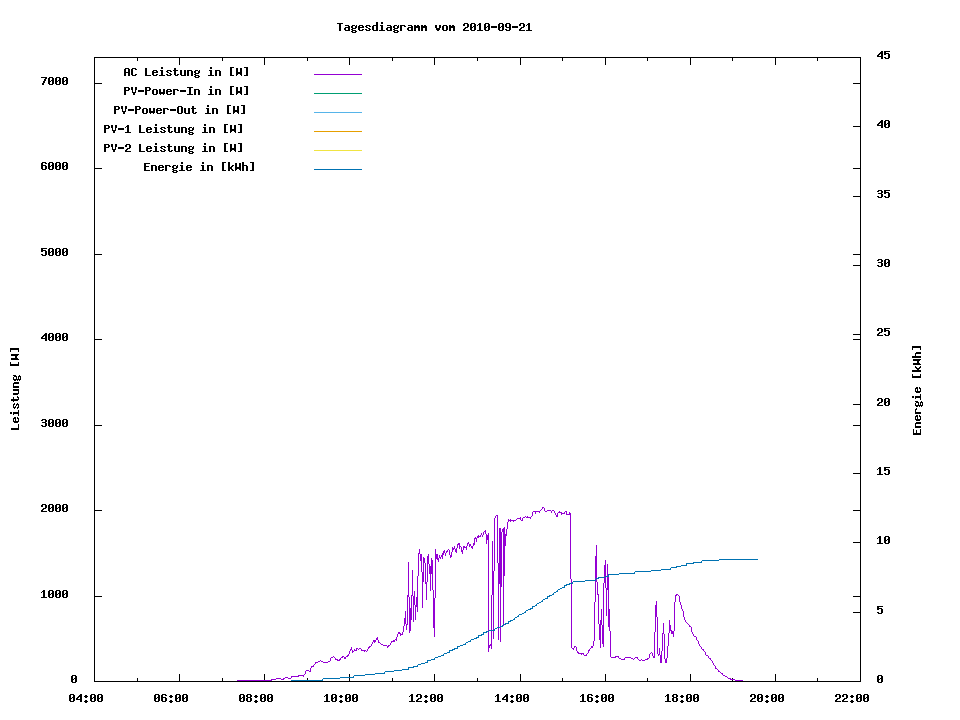
Task: Click the Energie in [kWh] legend label
Action: (199, 167)
